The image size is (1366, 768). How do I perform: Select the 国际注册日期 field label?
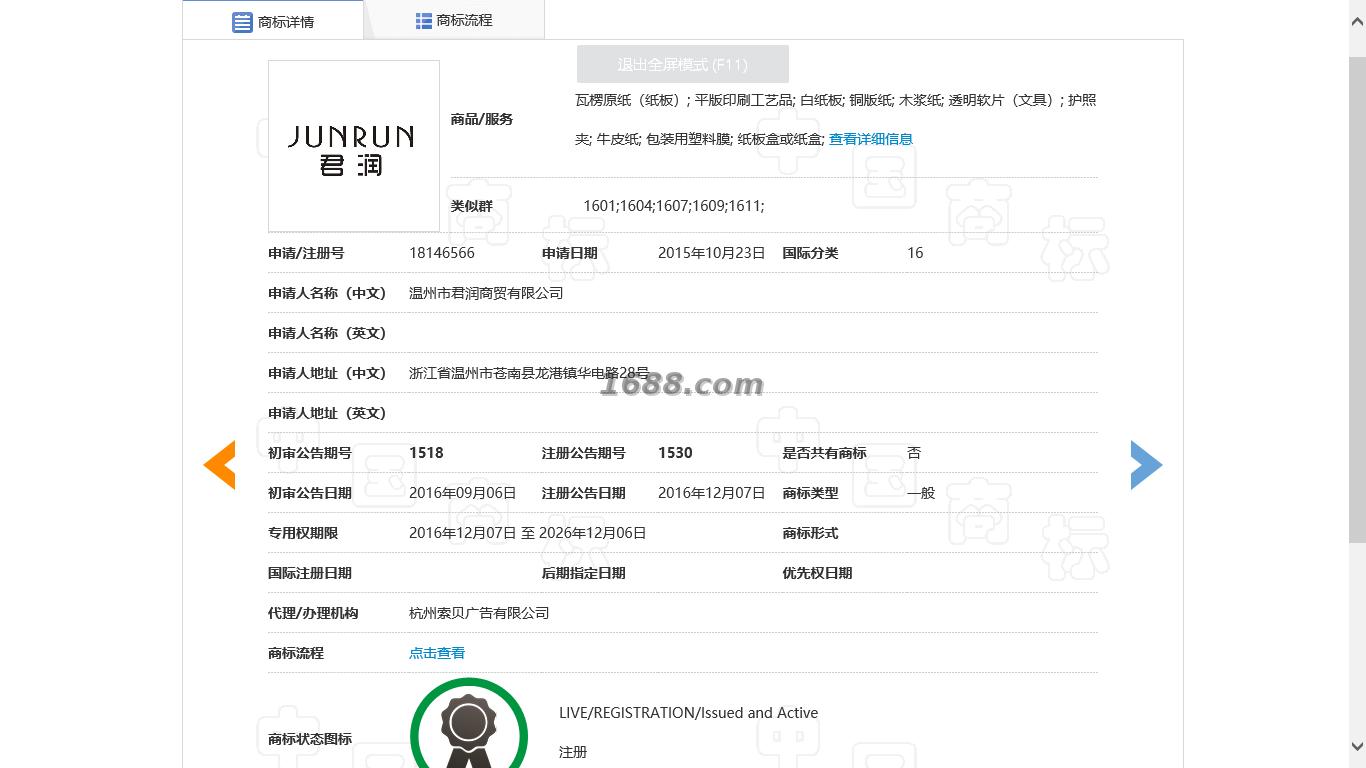(310, 573)
